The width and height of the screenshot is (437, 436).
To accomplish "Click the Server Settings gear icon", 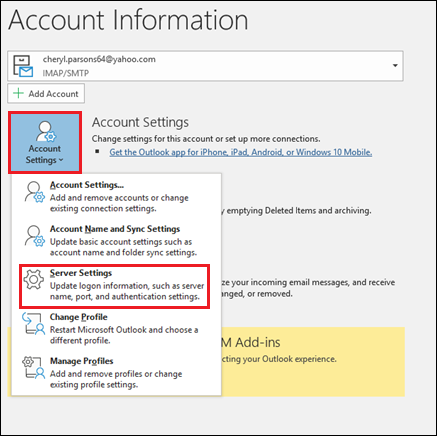I will (x=33, y=279).
